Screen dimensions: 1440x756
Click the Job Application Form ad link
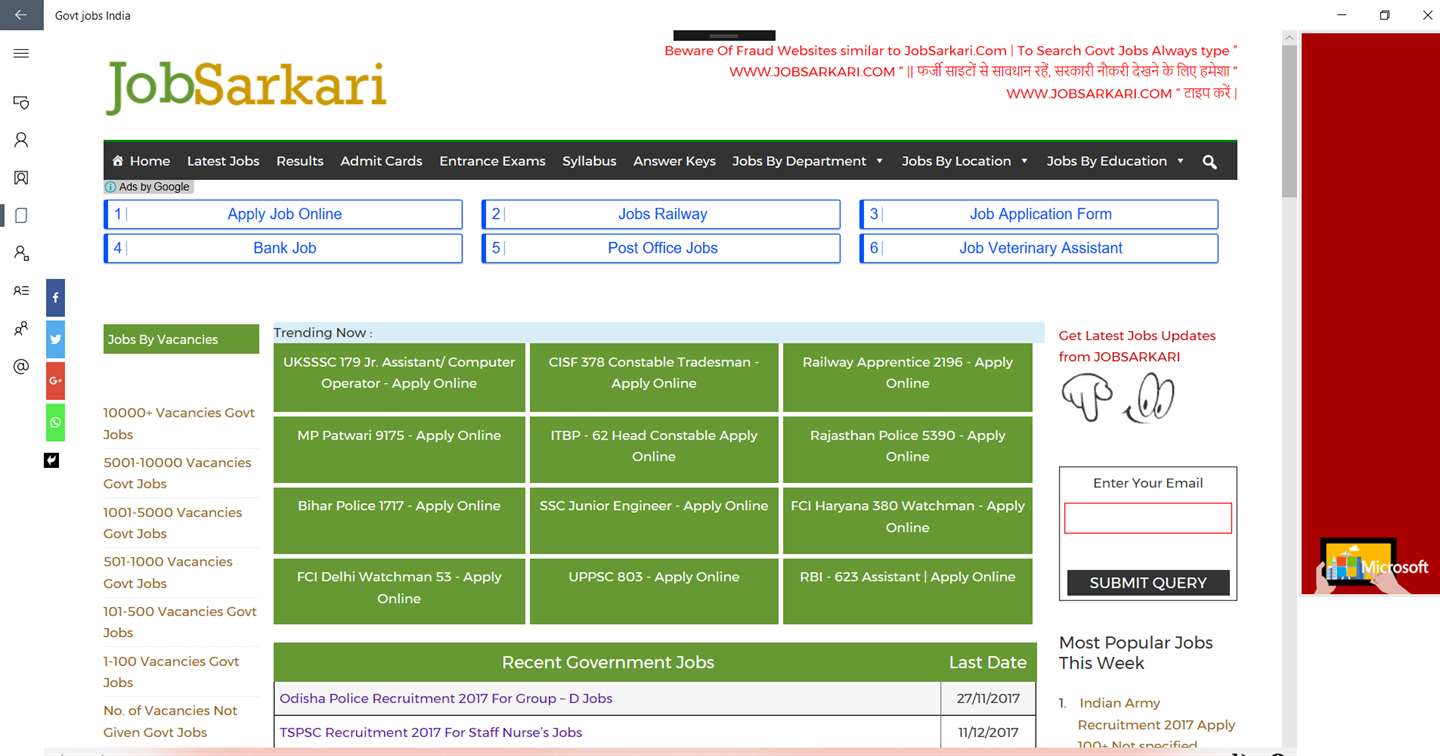click(x=1040, y=214)
